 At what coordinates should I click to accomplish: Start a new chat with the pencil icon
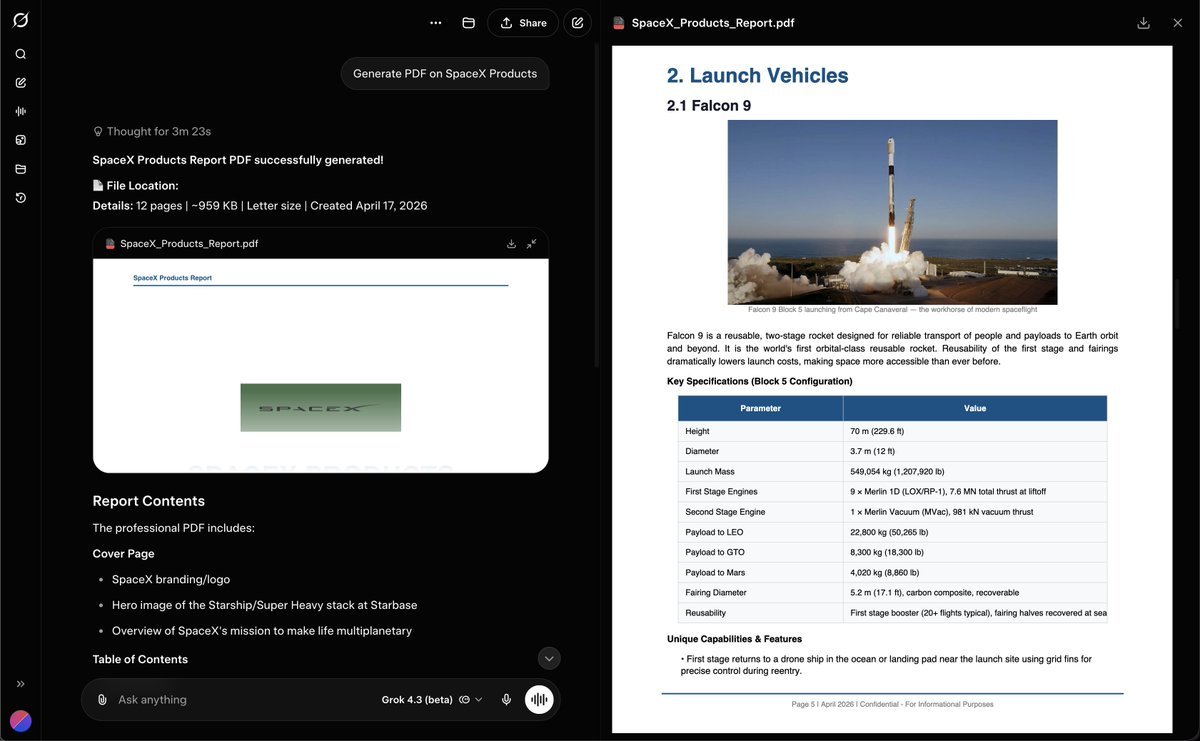pos(20,82)
